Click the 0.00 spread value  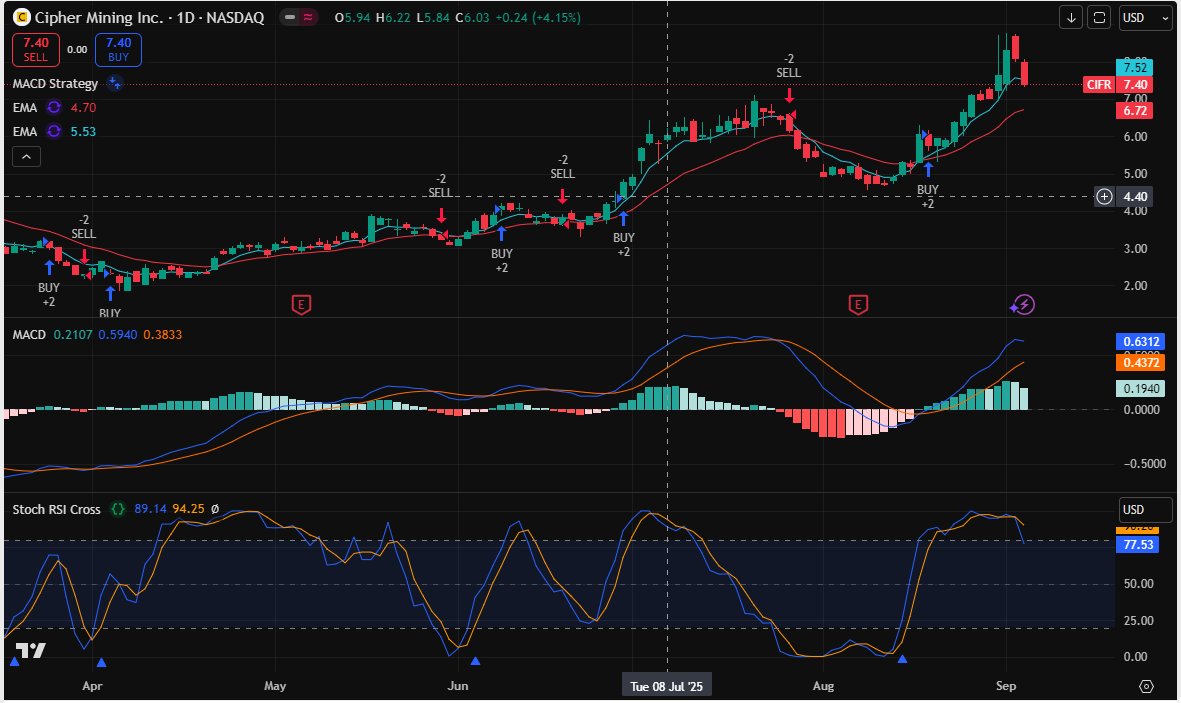click(x=77, y=50)
